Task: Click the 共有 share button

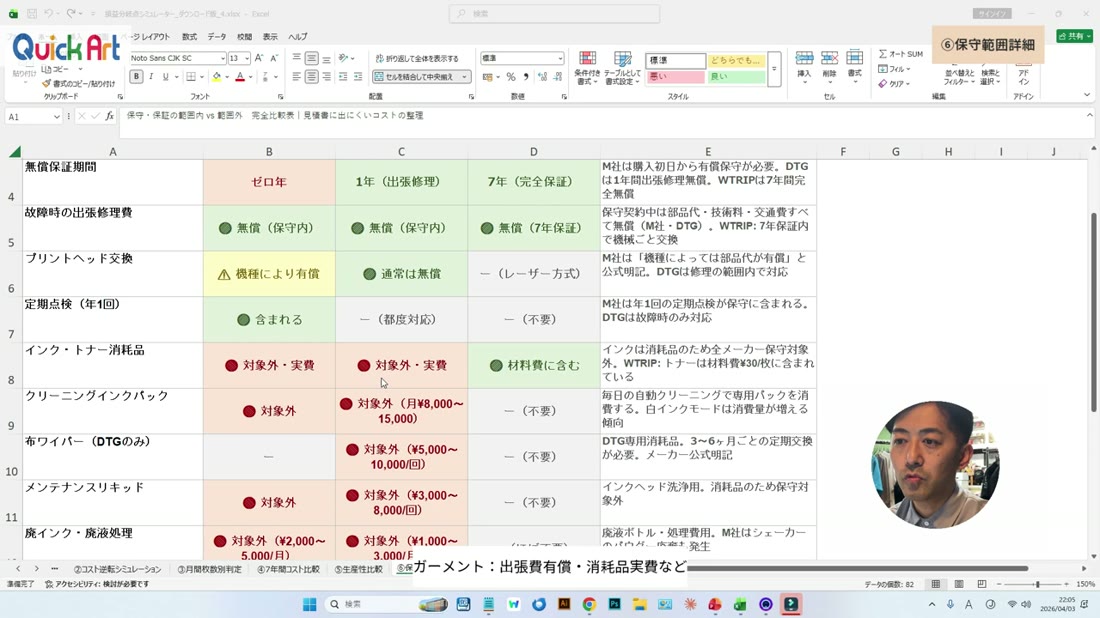Action: coord(1074,36)
